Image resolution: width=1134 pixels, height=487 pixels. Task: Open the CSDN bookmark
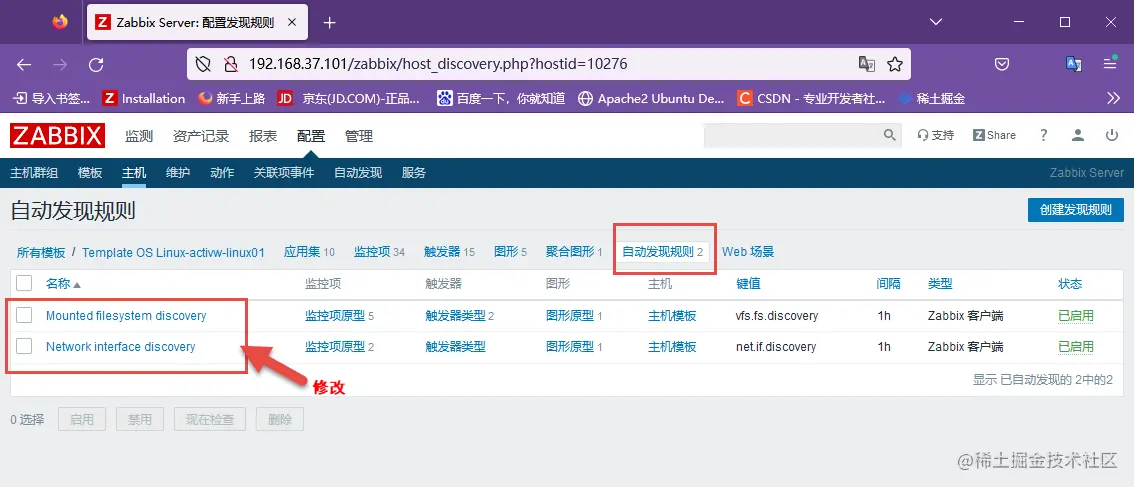[x=811, y=98]
